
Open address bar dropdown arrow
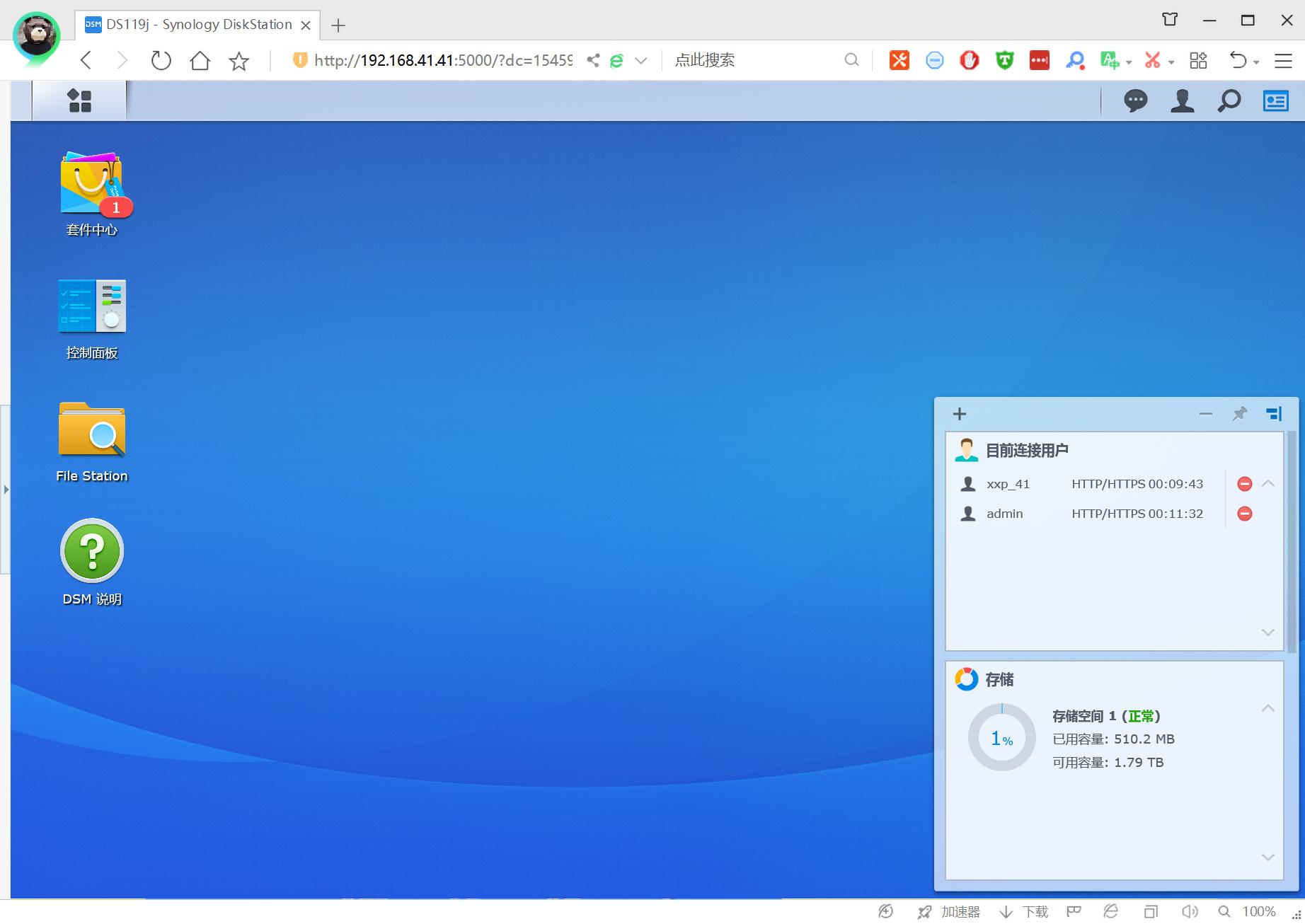click(x=640, y=61)
